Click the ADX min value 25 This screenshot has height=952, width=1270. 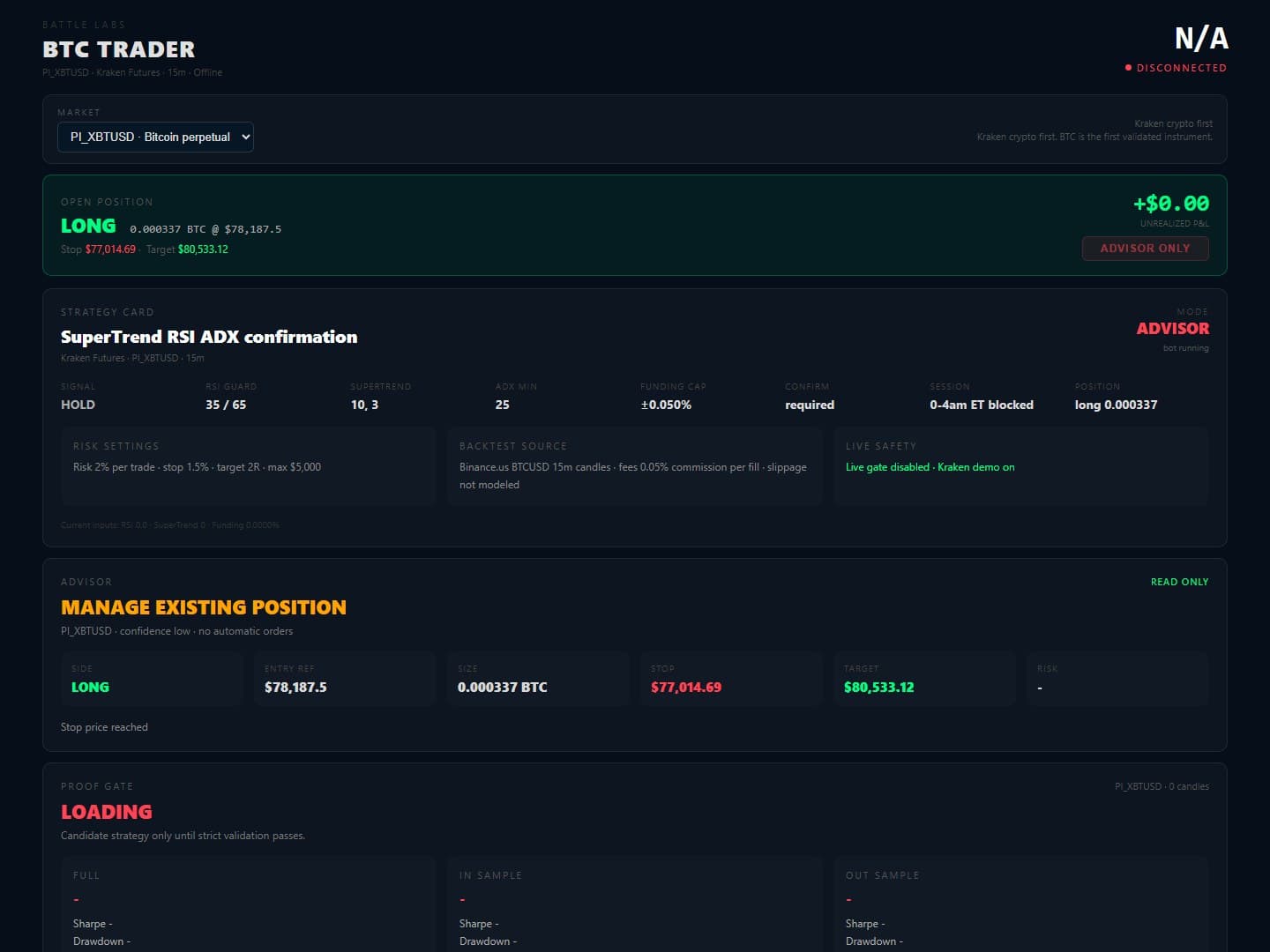click(x=503, y=405)
